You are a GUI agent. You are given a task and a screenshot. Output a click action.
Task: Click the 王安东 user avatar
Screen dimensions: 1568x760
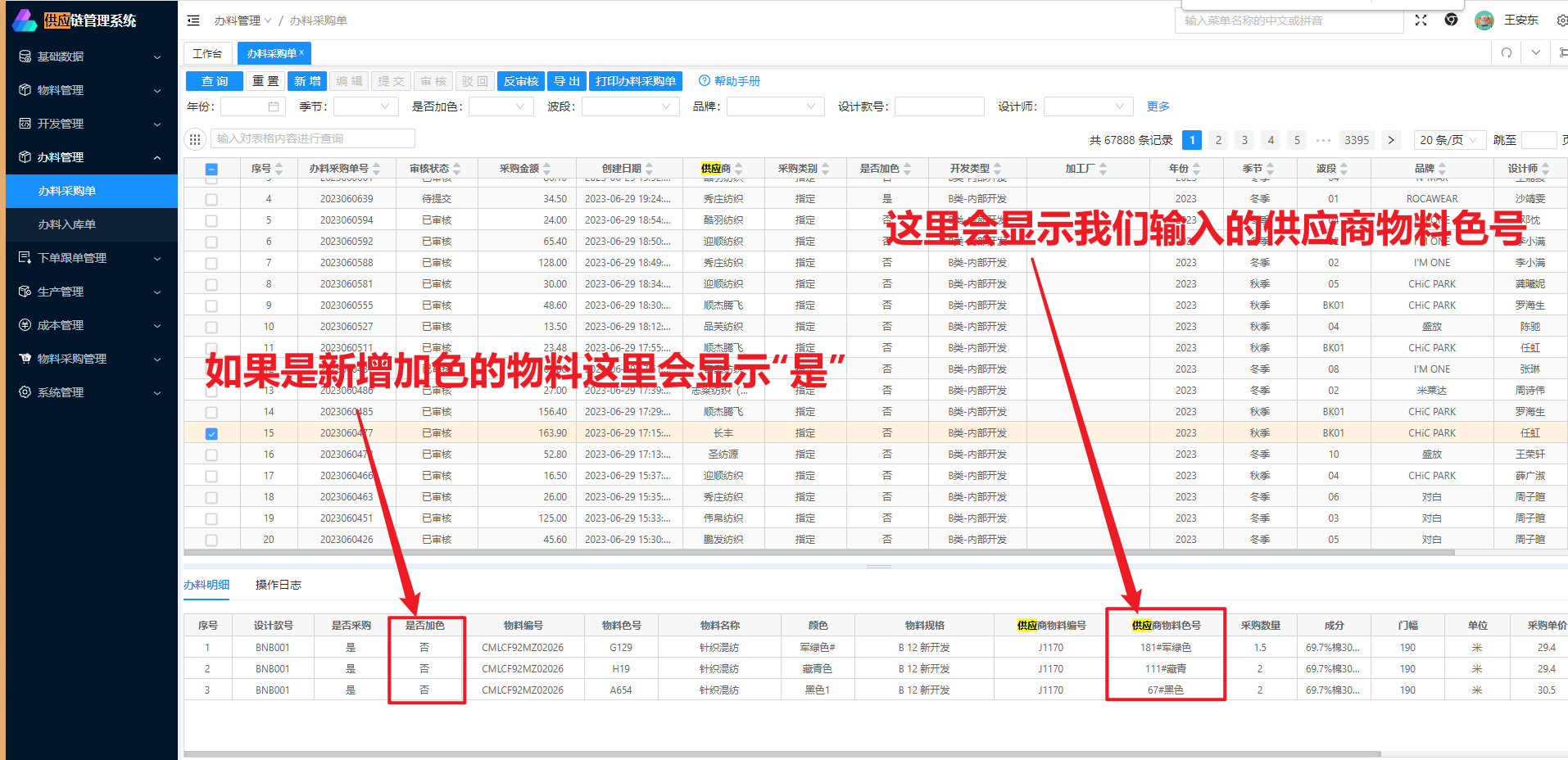[1484, 20]
